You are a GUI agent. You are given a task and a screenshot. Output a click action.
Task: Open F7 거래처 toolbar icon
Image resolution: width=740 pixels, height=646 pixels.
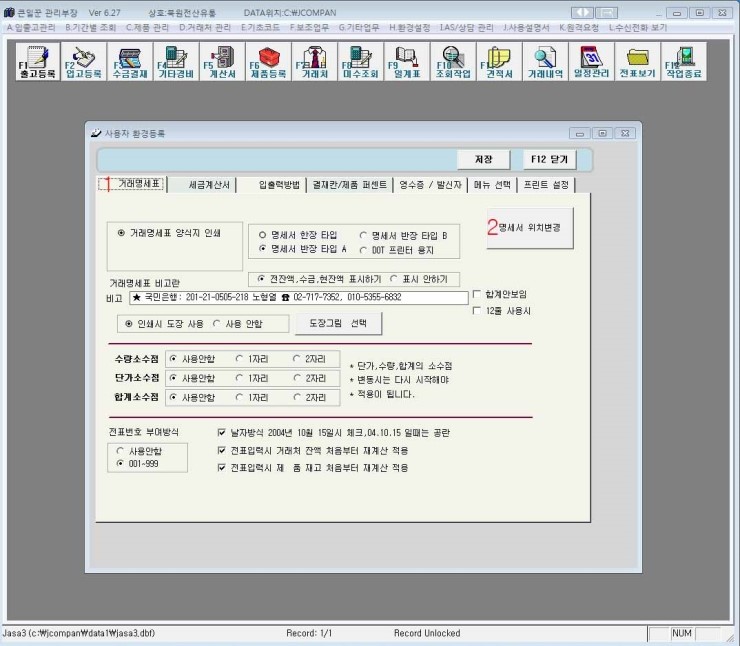pos(315,62)
